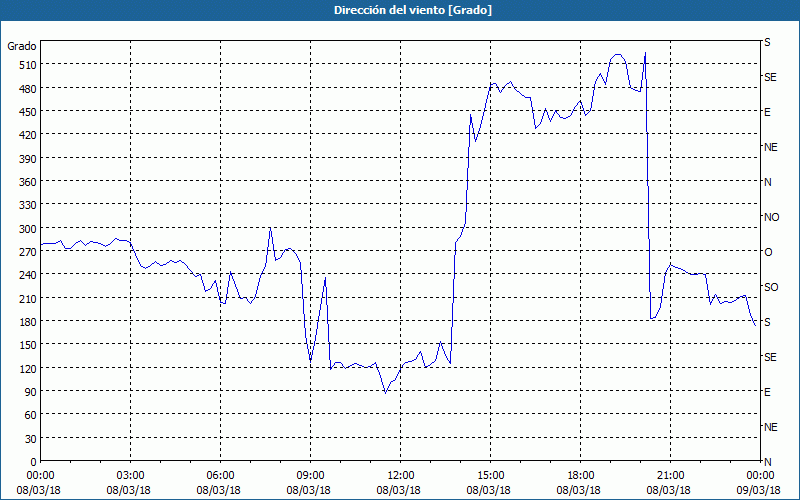Click the S compass label beside the 180 gridline
The width and height of the screenshot is (800, 500).
tap(767, 322)
